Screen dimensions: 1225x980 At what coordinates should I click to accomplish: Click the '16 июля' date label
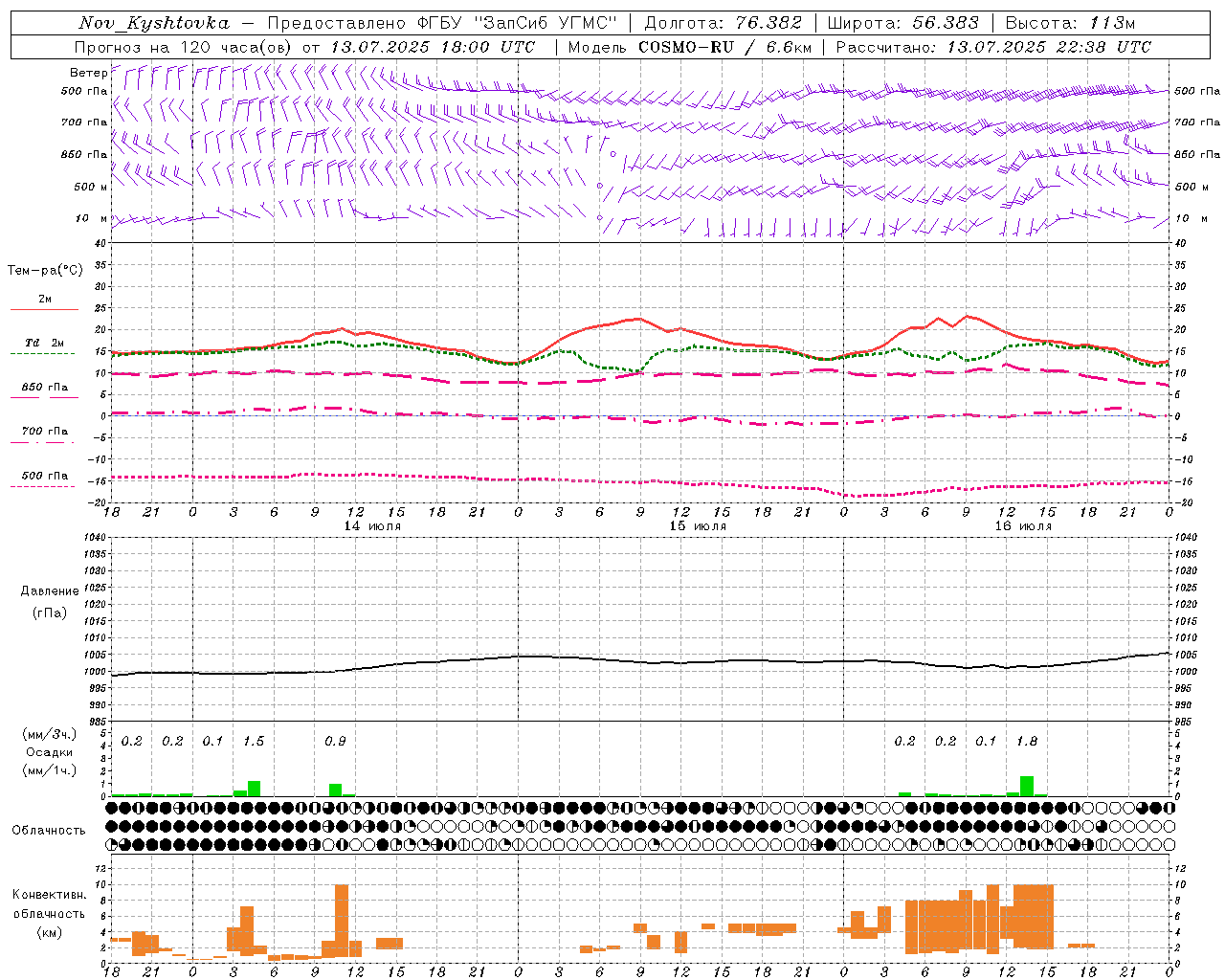point(1023,526)
